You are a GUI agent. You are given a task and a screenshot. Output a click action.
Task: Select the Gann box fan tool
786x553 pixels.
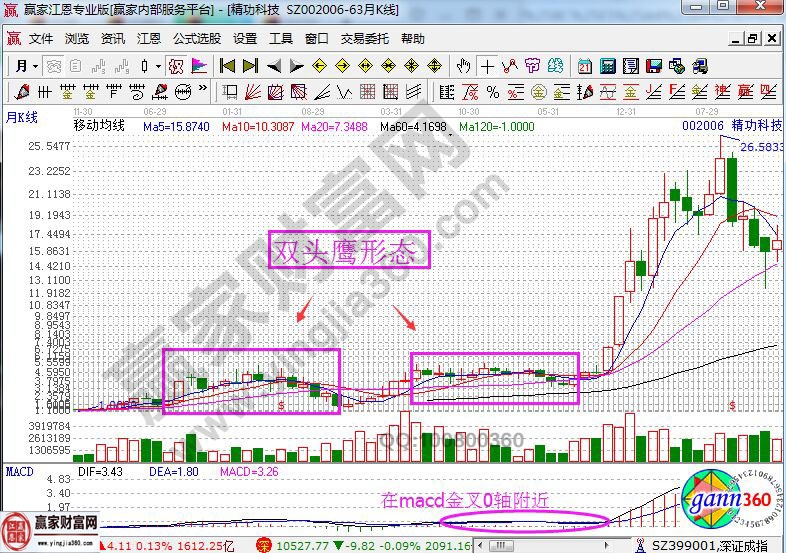pyautogui.click(x=276, y=92)
